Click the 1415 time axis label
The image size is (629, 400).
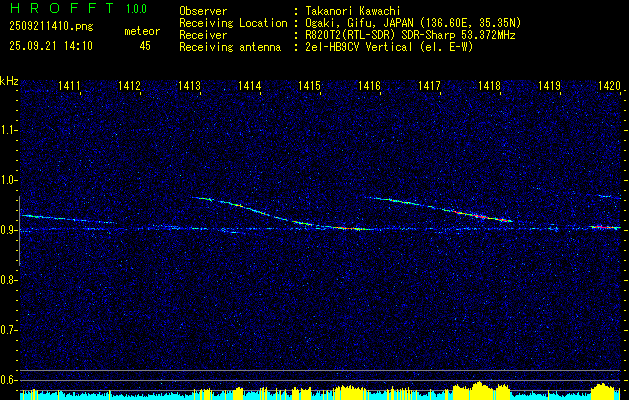(x=309, y=85)
